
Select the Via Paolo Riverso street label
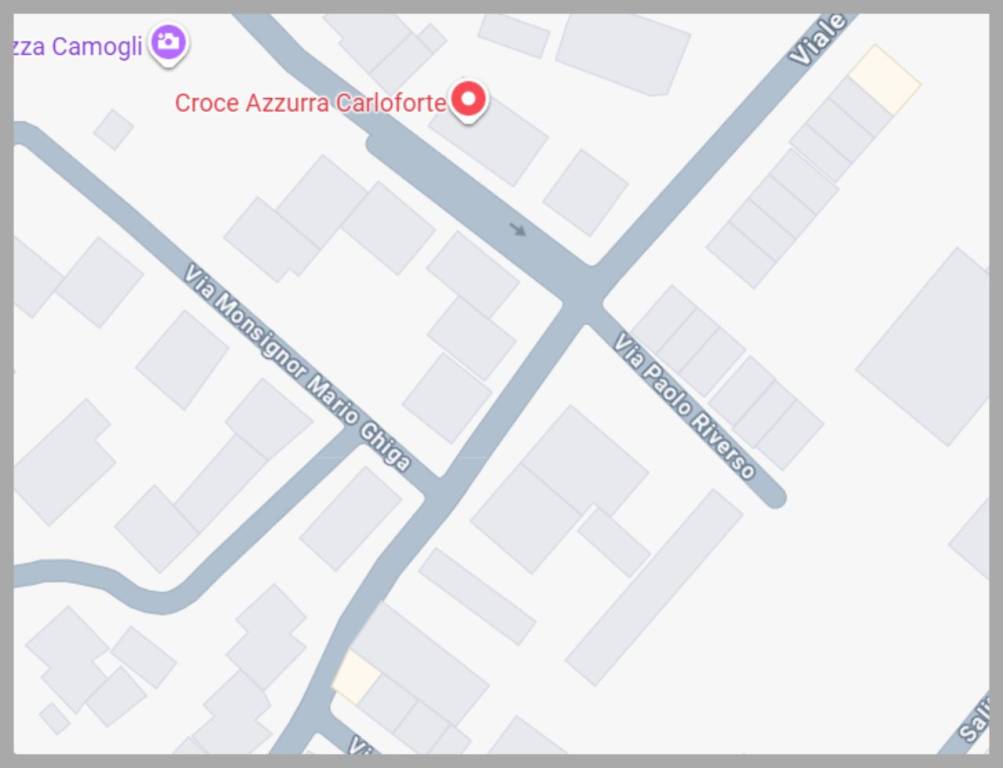pos(684,405)
